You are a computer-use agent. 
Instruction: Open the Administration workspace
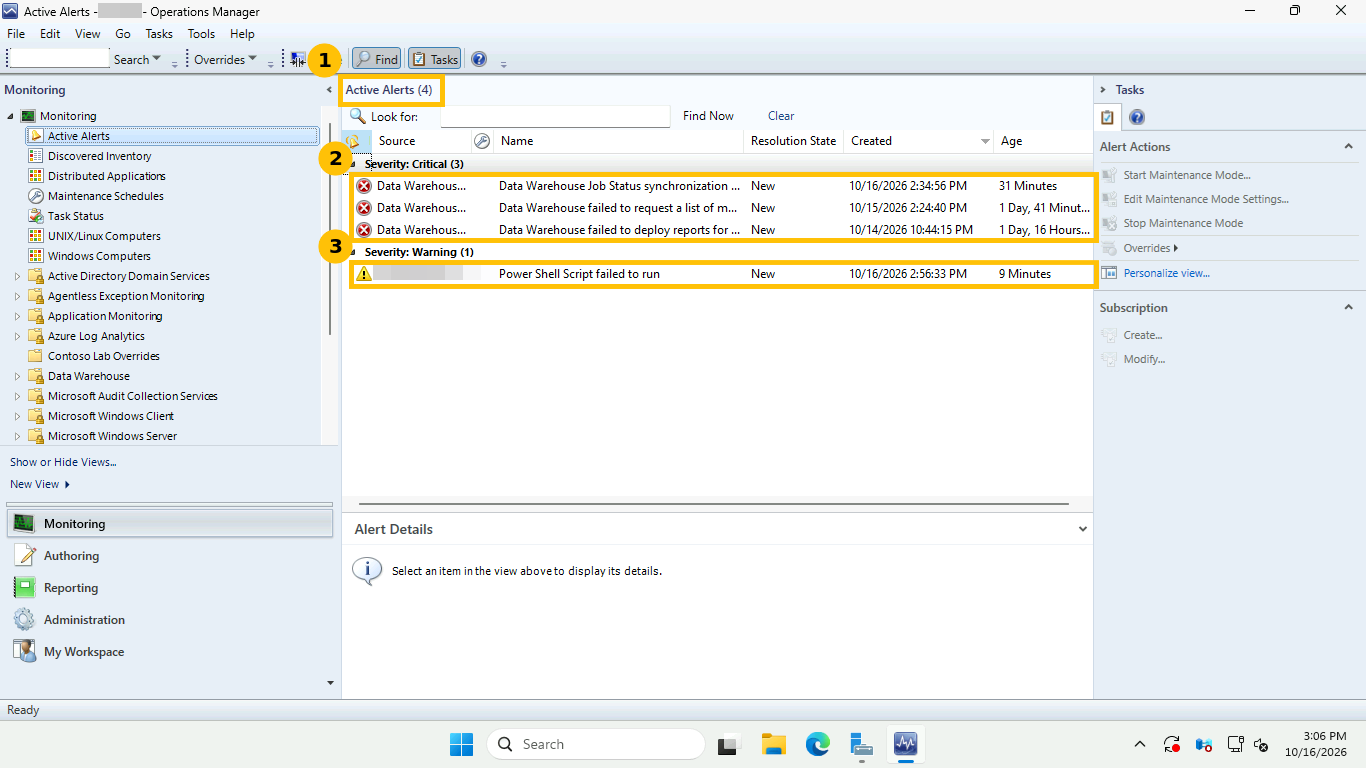(x=84, y=620)
